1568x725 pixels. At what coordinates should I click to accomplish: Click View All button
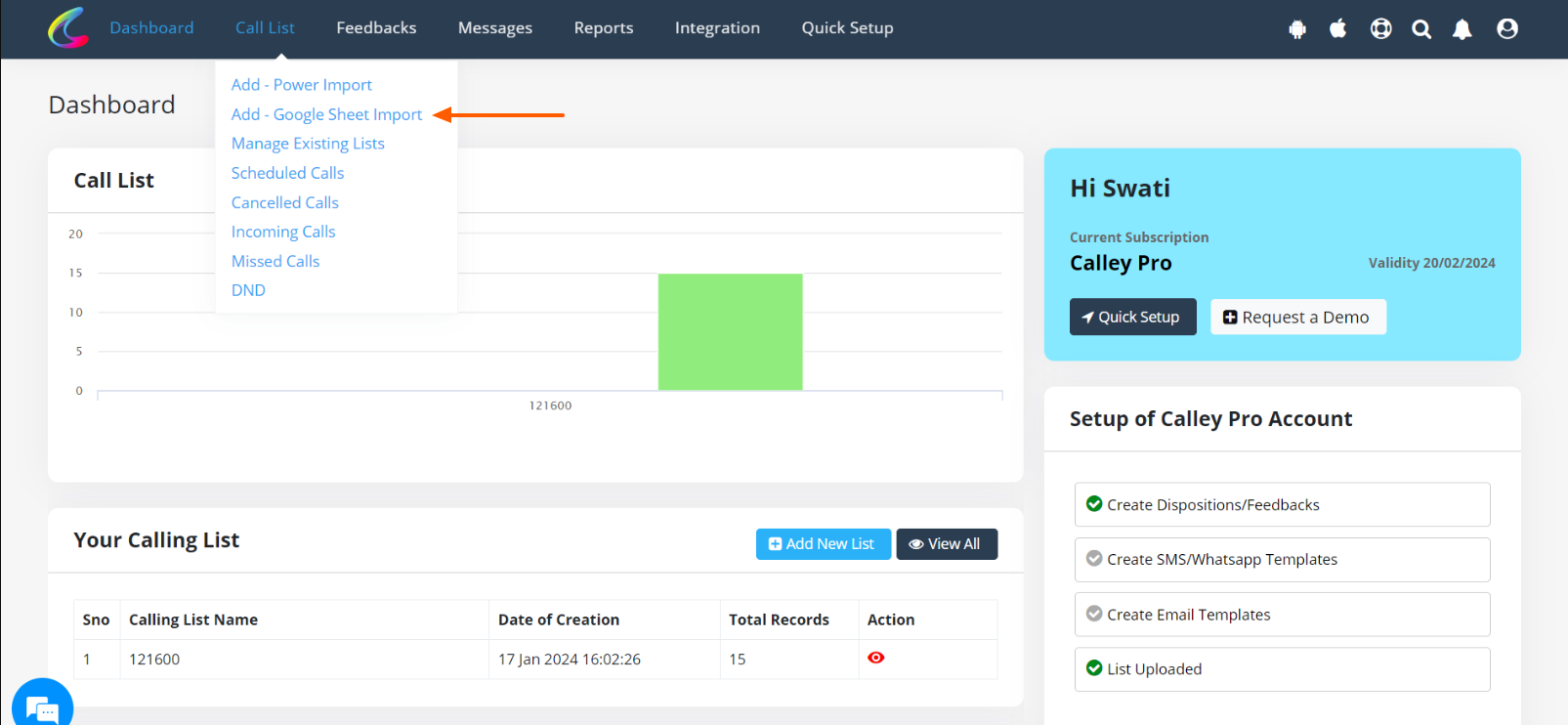pos(947,543)
